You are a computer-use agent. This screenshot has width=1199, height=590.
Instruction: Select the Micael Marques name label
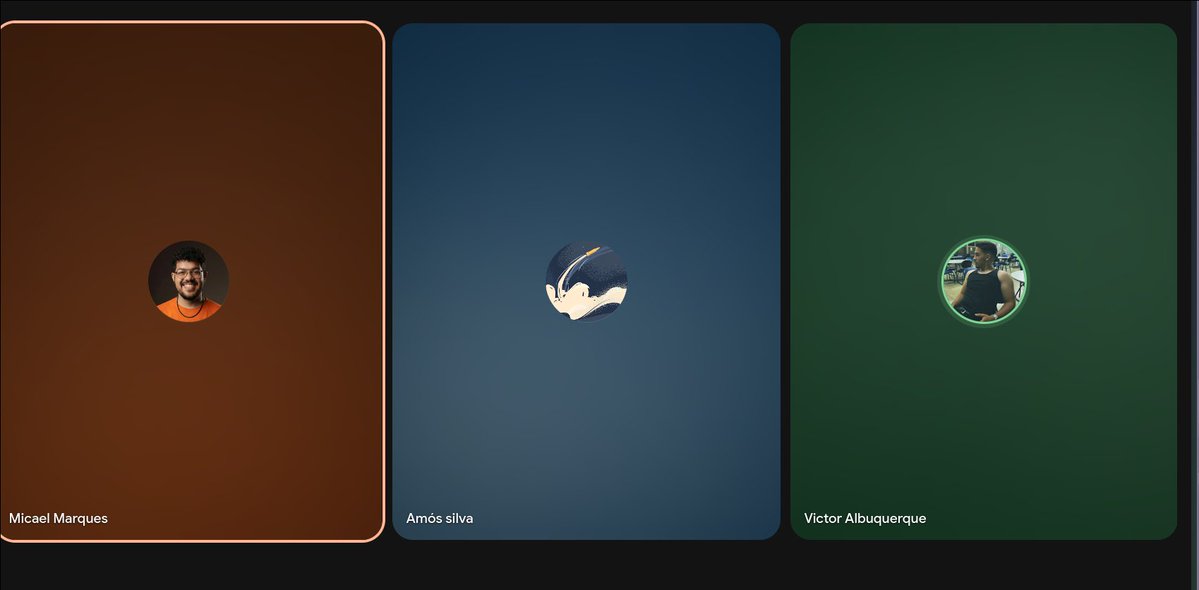(58, 518)
